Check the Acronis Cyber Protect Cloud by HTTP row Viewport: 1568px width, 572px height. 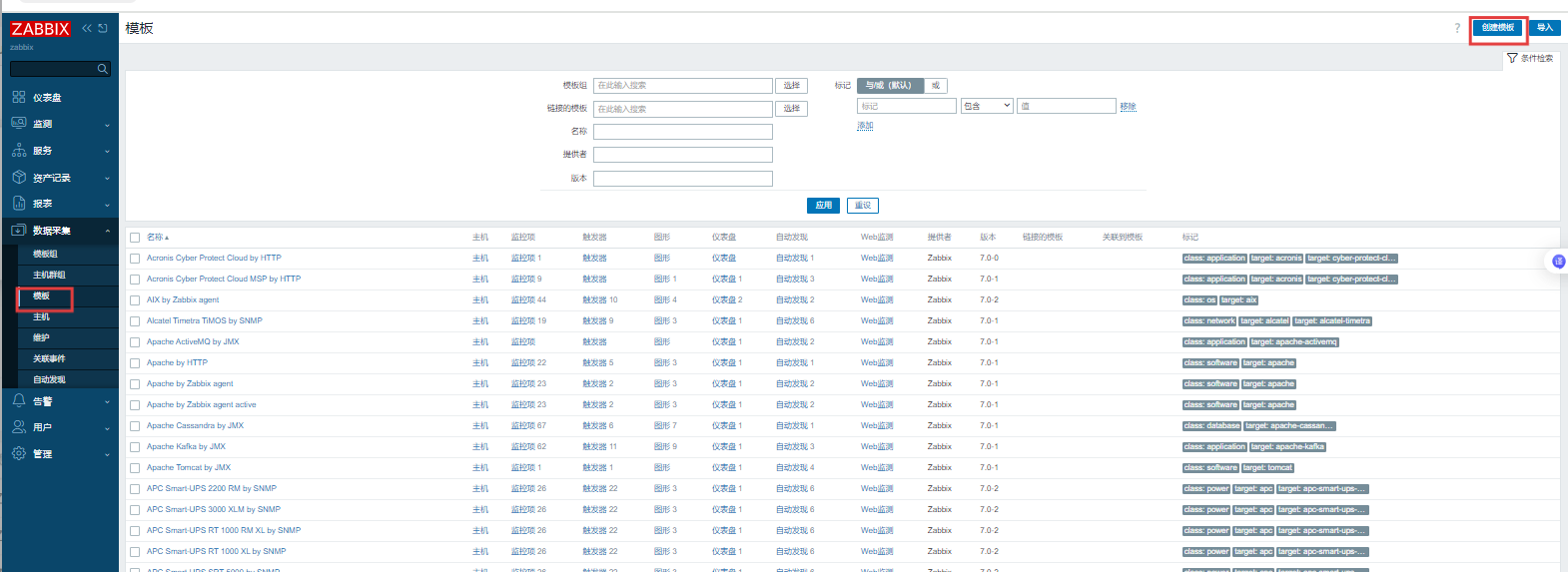135,259
